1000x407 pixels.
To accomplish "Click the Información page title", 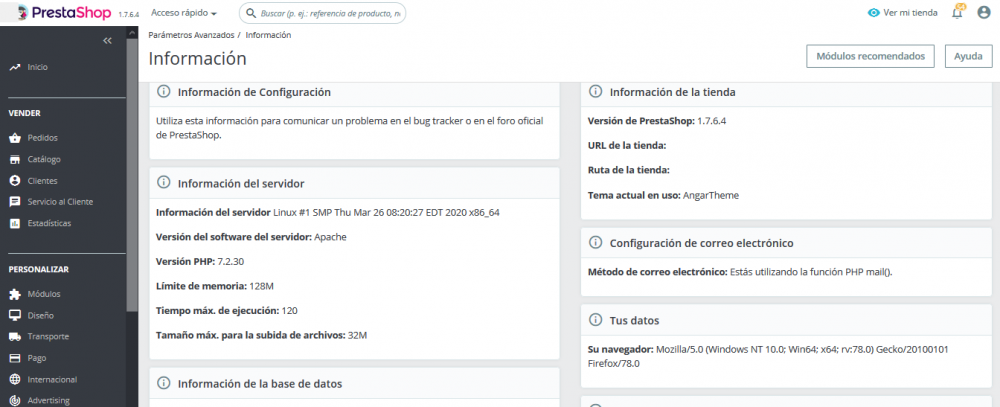I will 198,59.
